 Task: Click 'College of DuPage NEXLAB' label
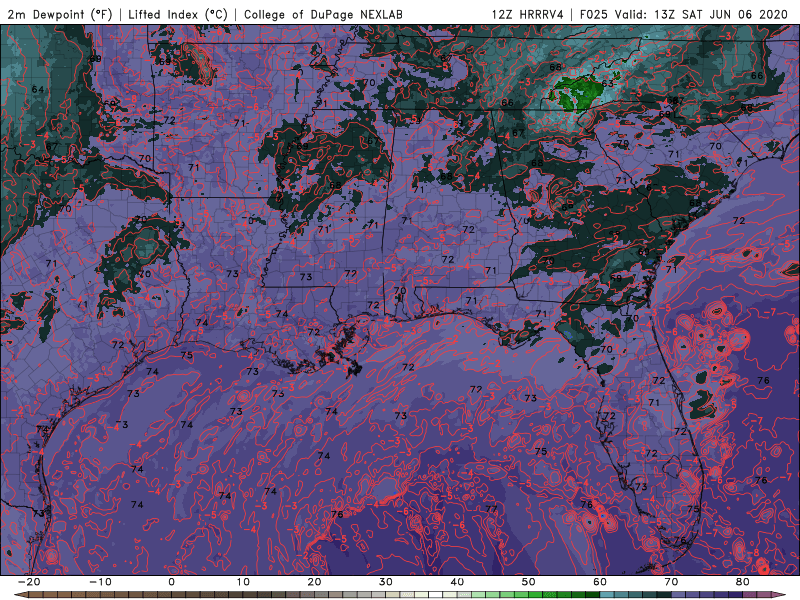tap(323, 14)
